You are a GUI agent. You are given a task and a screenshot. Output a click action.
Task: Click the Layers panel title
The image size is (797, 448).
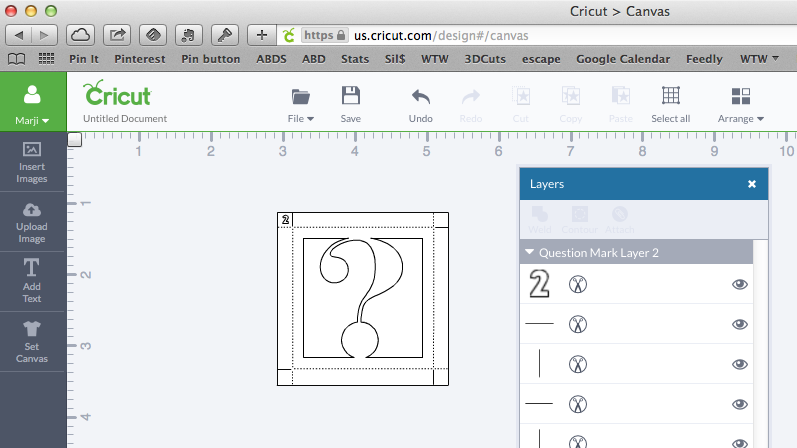pos(547,184)
